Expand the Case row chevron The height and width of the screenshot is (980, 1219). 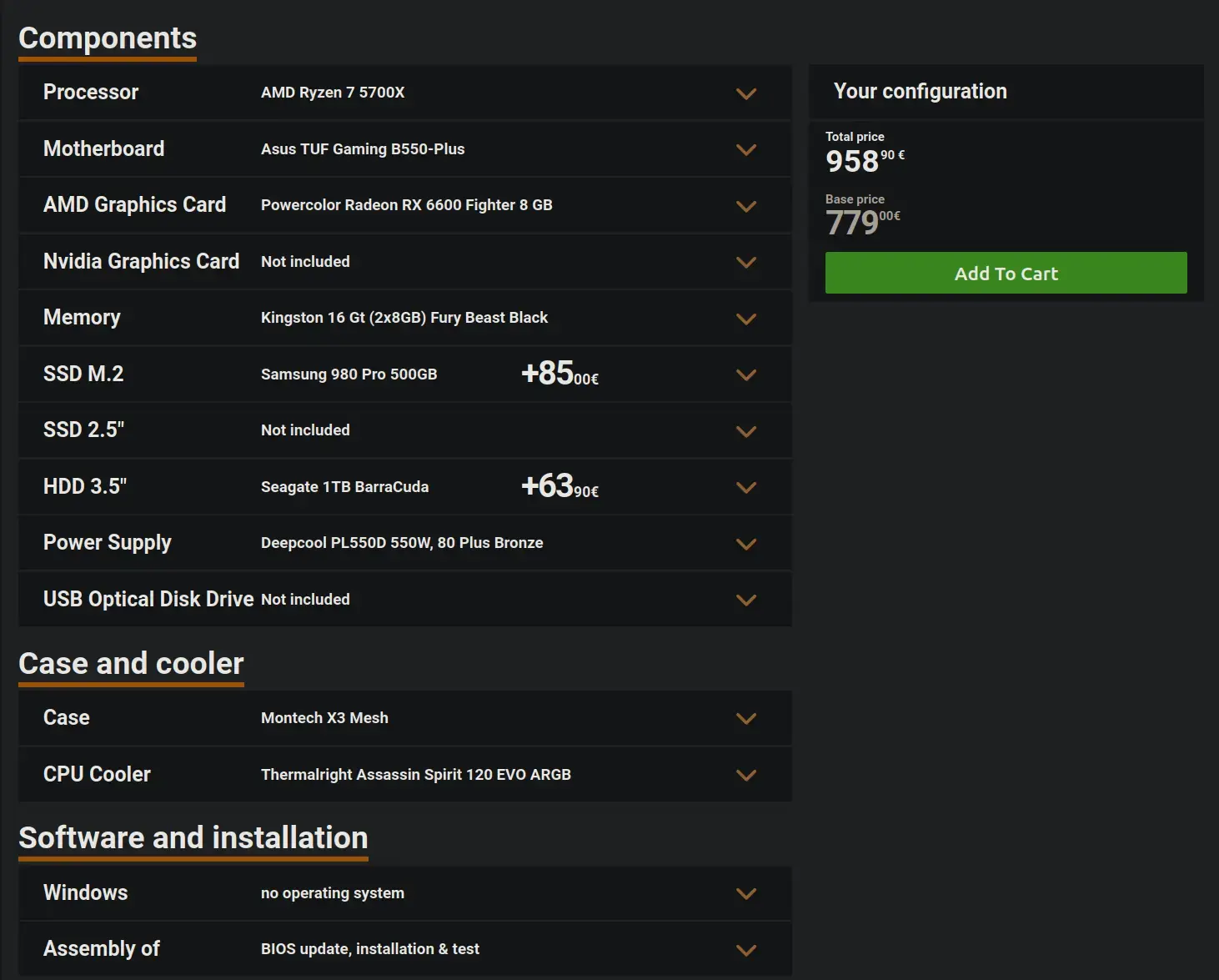tap(746, 718)
